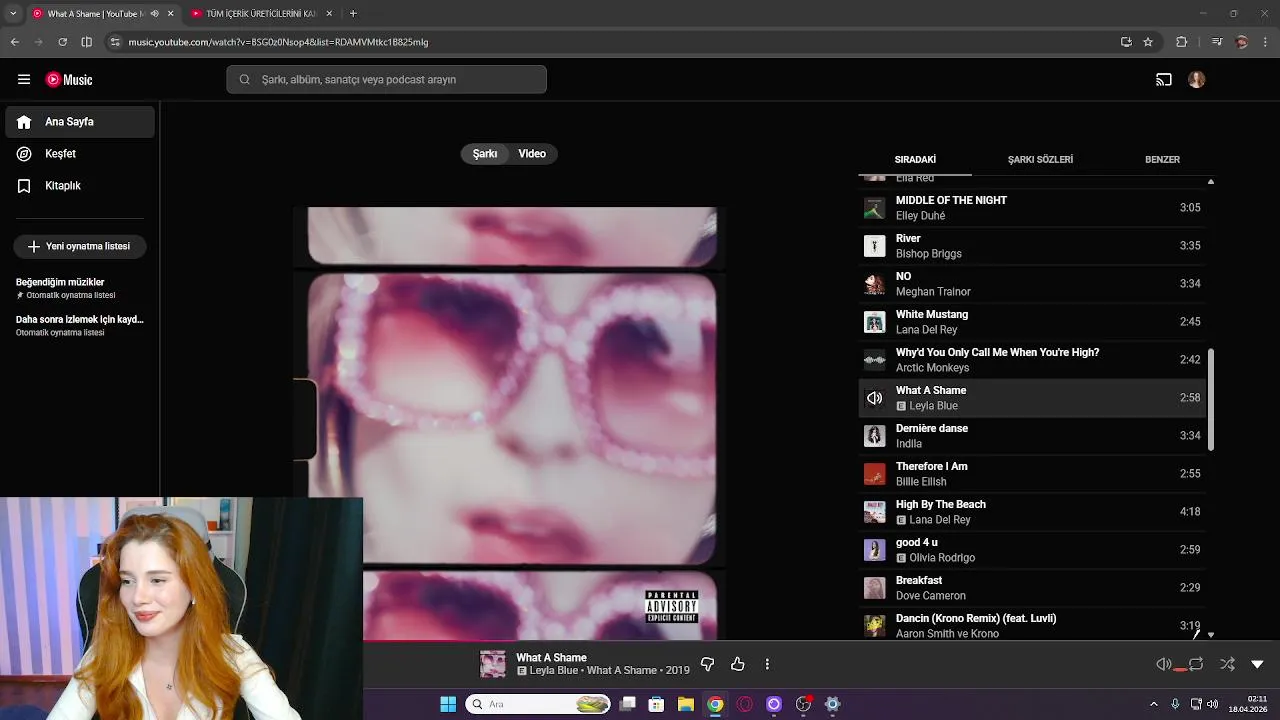Screen dimensions: 1280x720
Task: Click the Yeni oynatma listesi button
Action: point(80,246)
